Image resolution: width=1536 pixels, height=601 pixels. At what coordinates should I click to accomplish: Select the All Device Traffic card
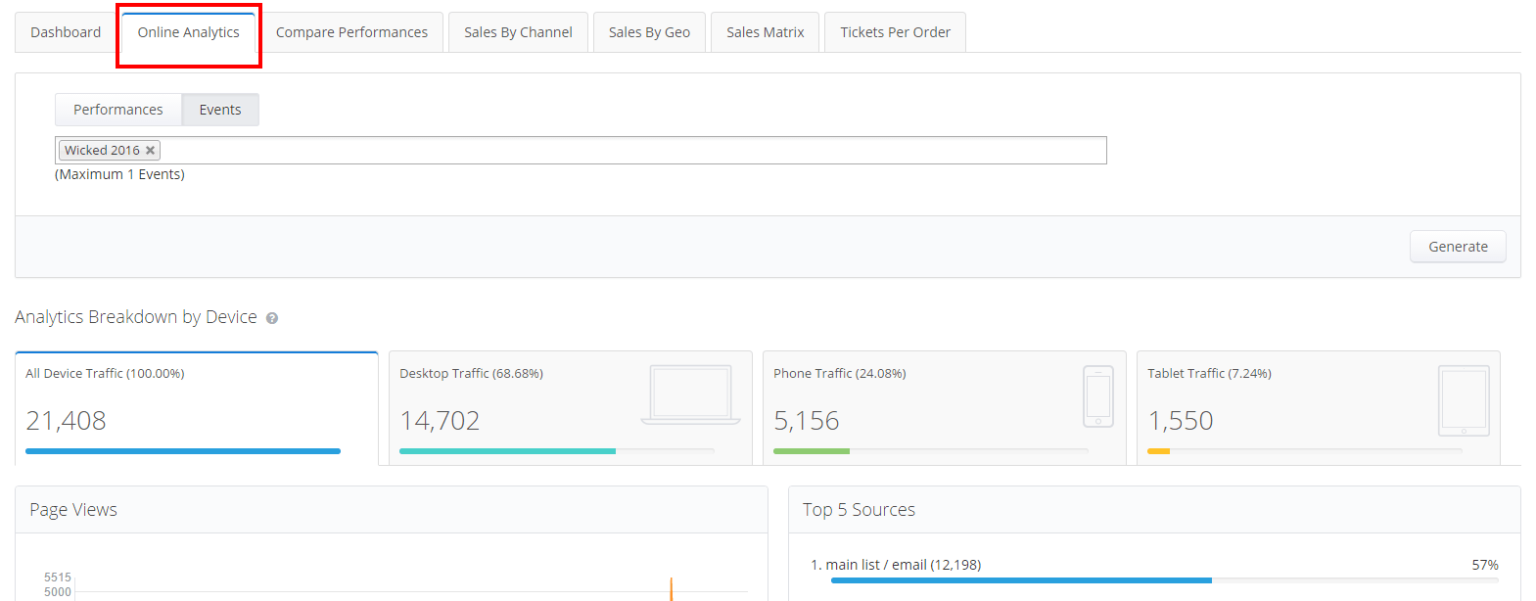pos(196,407)
